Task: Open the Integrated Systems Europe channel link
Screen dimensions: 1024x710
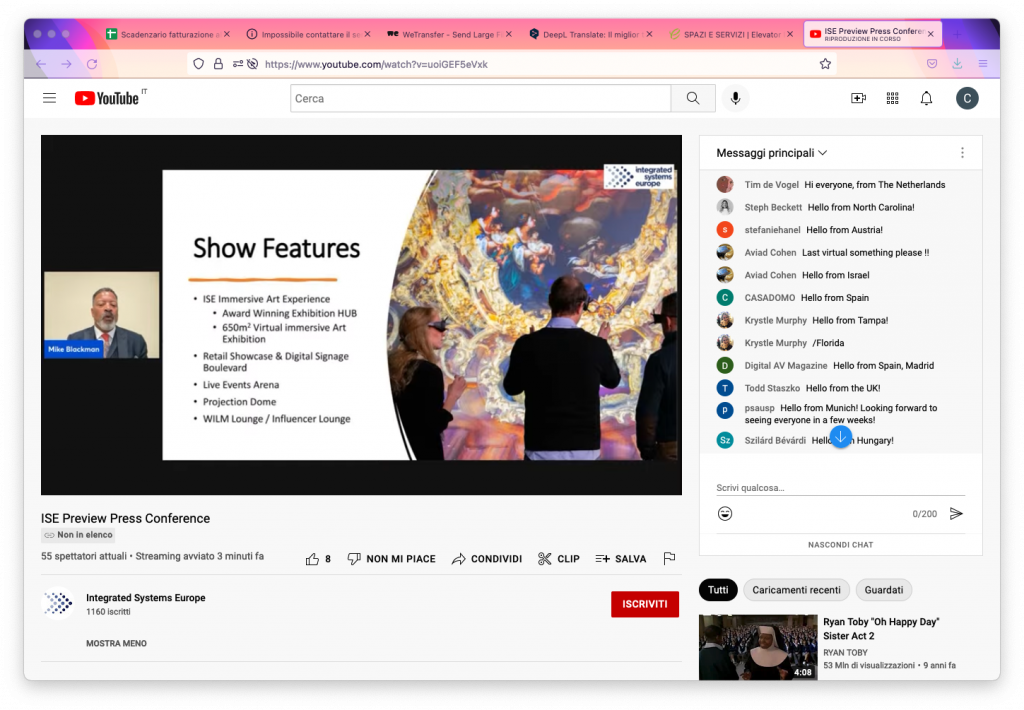Action: 146,598
